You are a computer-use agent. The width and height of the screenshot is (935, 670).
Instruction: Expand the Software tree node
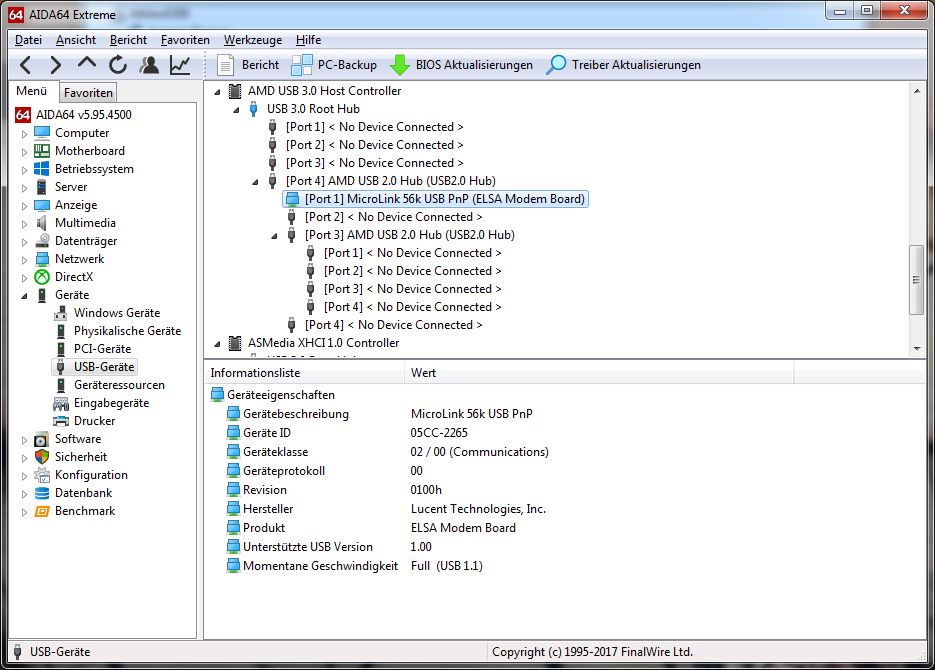click(x=24, y=440)
